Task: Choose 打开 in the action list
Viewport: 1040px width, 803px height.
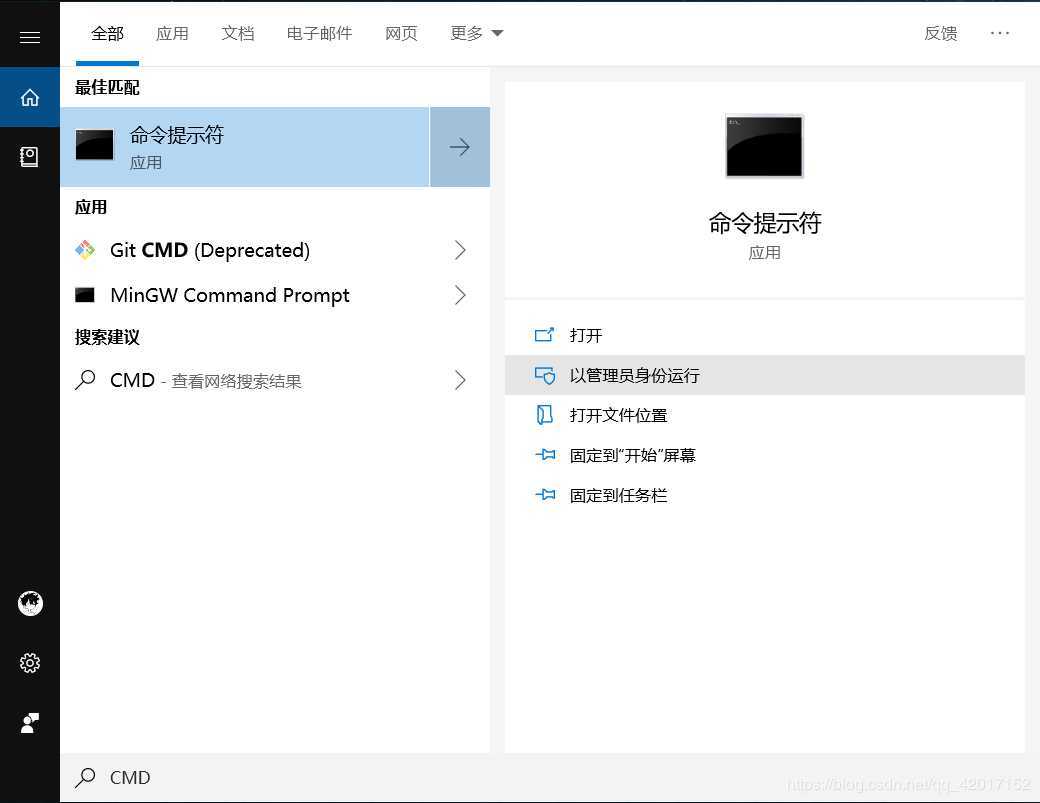Action: 765,335
